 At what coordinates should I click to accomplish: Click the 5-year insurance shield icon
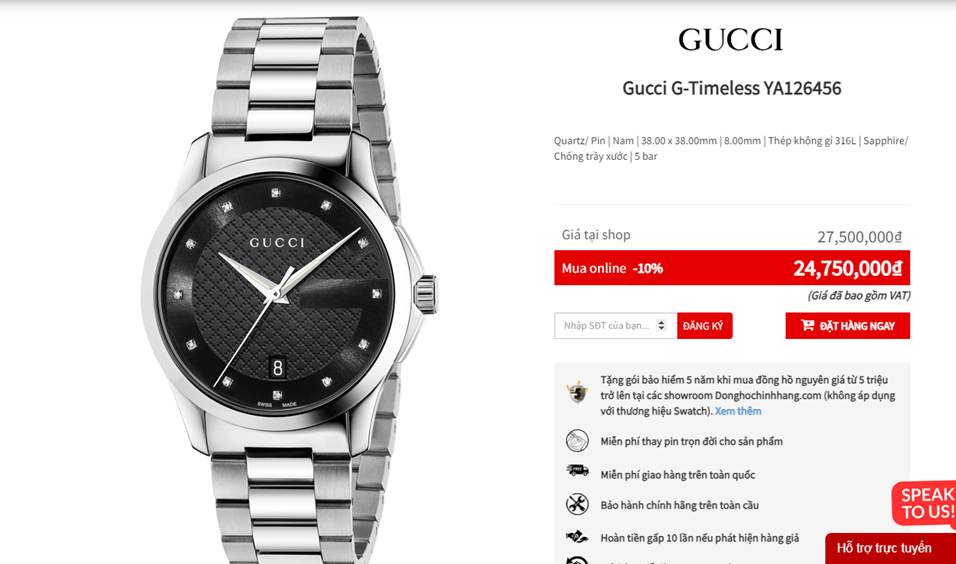pyautogui.click(x=577, y=392)
